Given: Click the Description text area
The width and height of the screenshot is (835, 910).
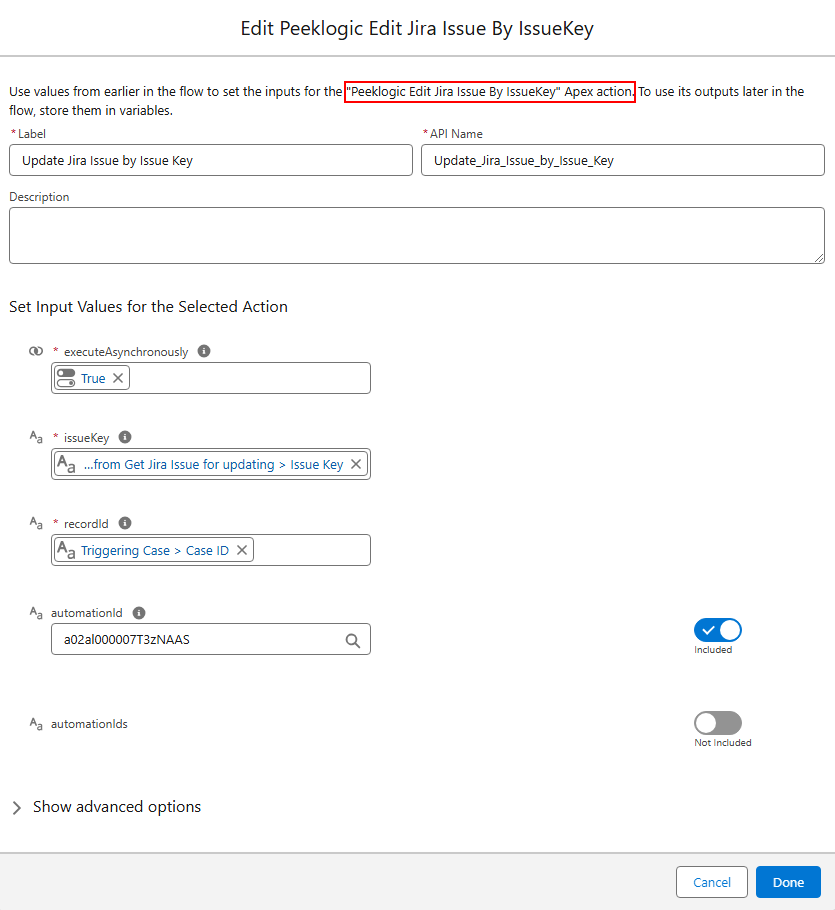Looking at the screenshot, I should point(417,235).
